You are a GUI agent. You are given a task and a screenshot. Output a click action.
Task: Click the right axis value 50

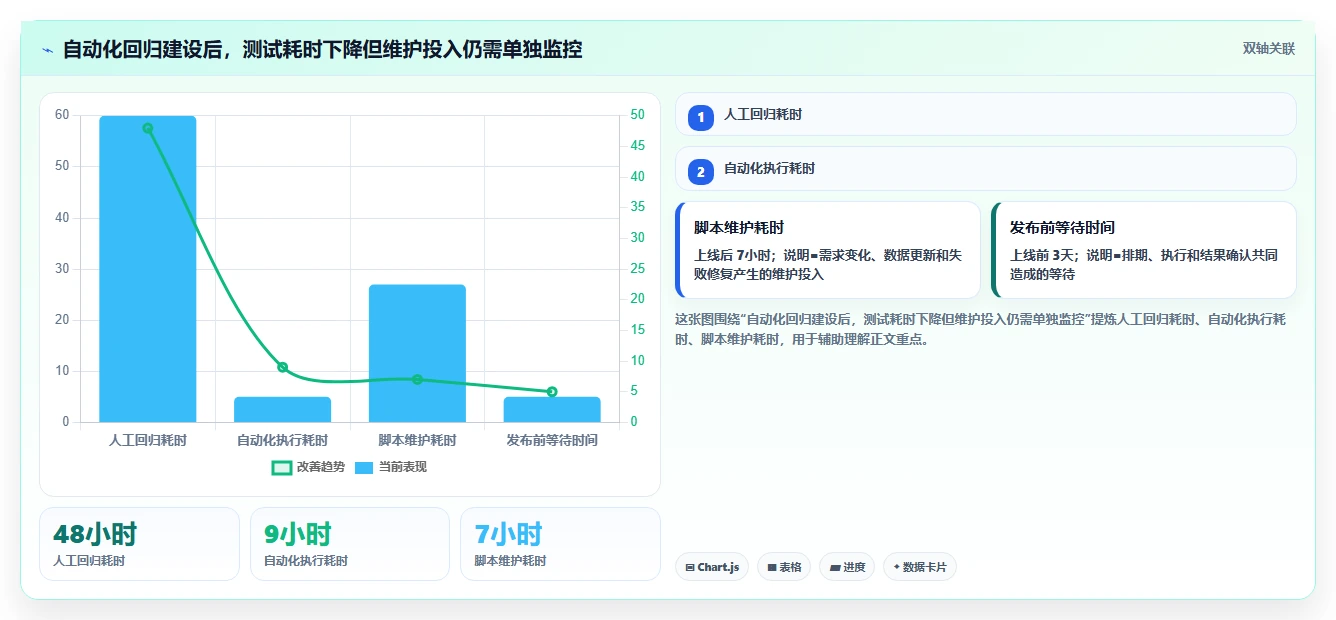638,115
